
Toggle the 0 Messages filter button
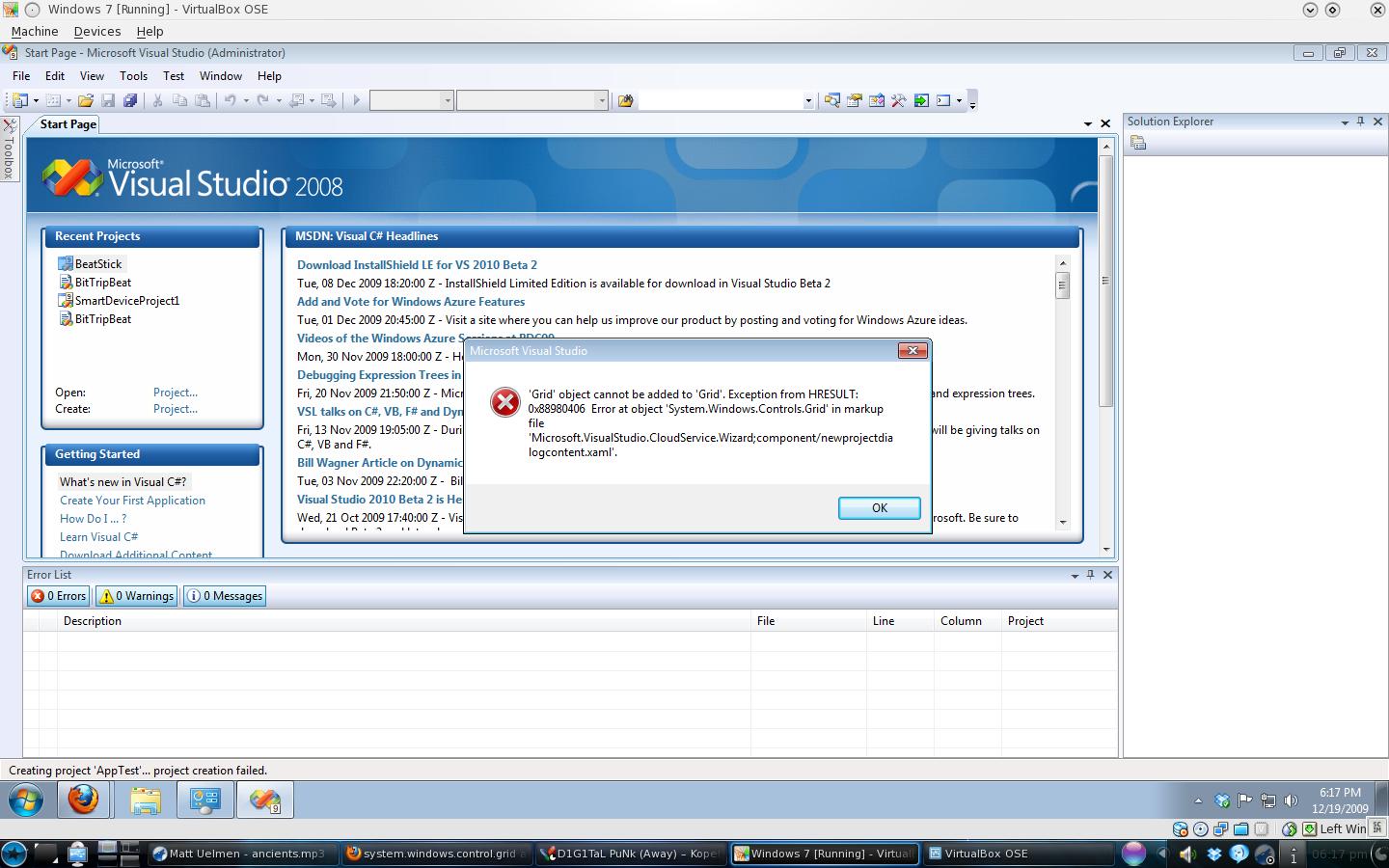click(225, 596)
